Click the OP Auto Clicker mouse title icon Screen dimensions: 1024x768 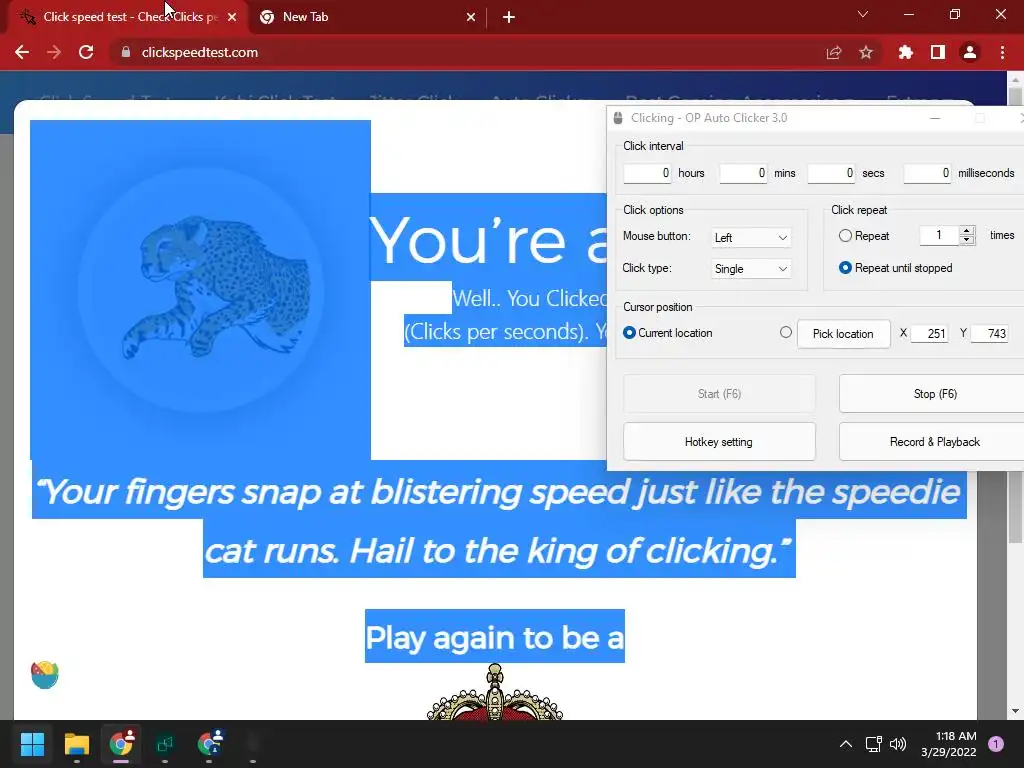point(618,118)
